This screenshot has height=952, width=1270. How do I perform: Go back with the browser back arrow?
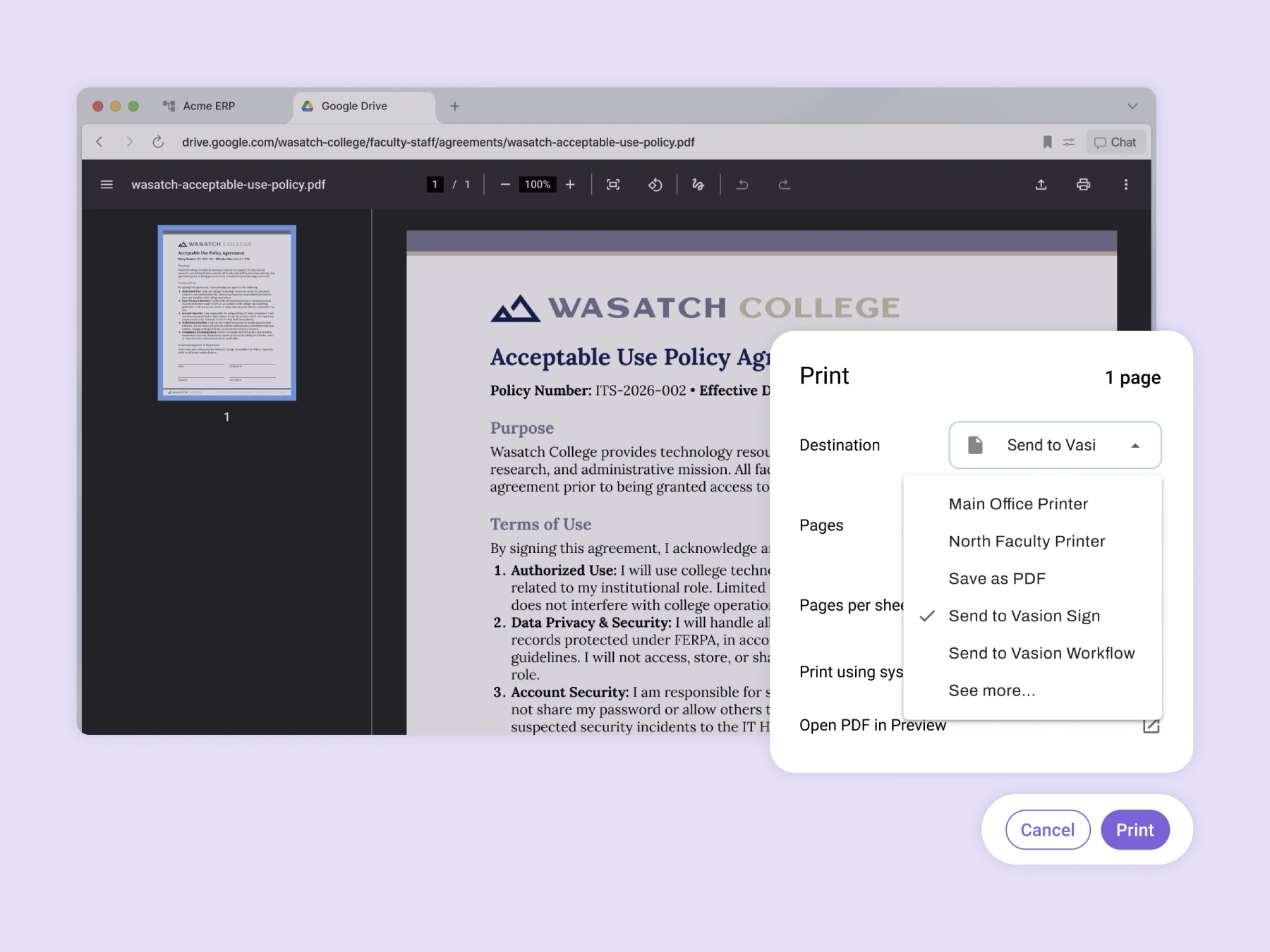tap(99, 142)
